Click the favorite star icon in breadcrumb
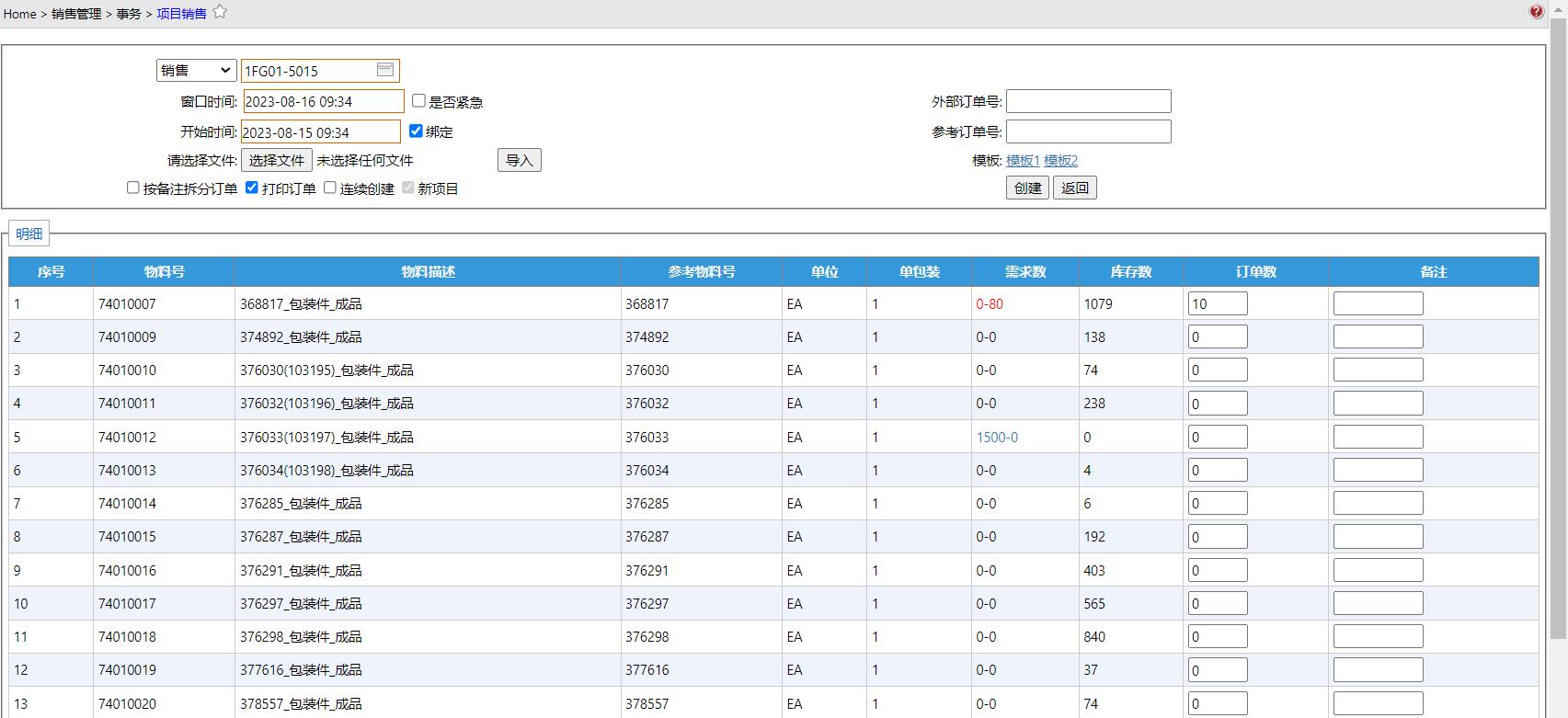 coord(220,12)
